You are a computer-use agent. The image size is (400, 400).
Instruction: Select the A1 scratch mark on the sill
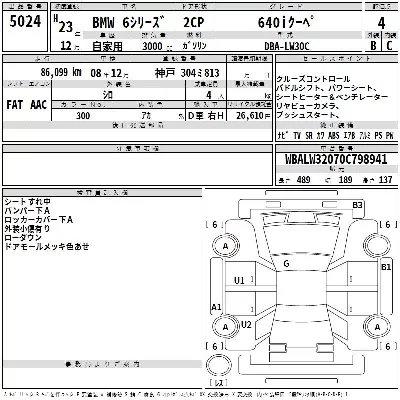(x=216, y=307)
